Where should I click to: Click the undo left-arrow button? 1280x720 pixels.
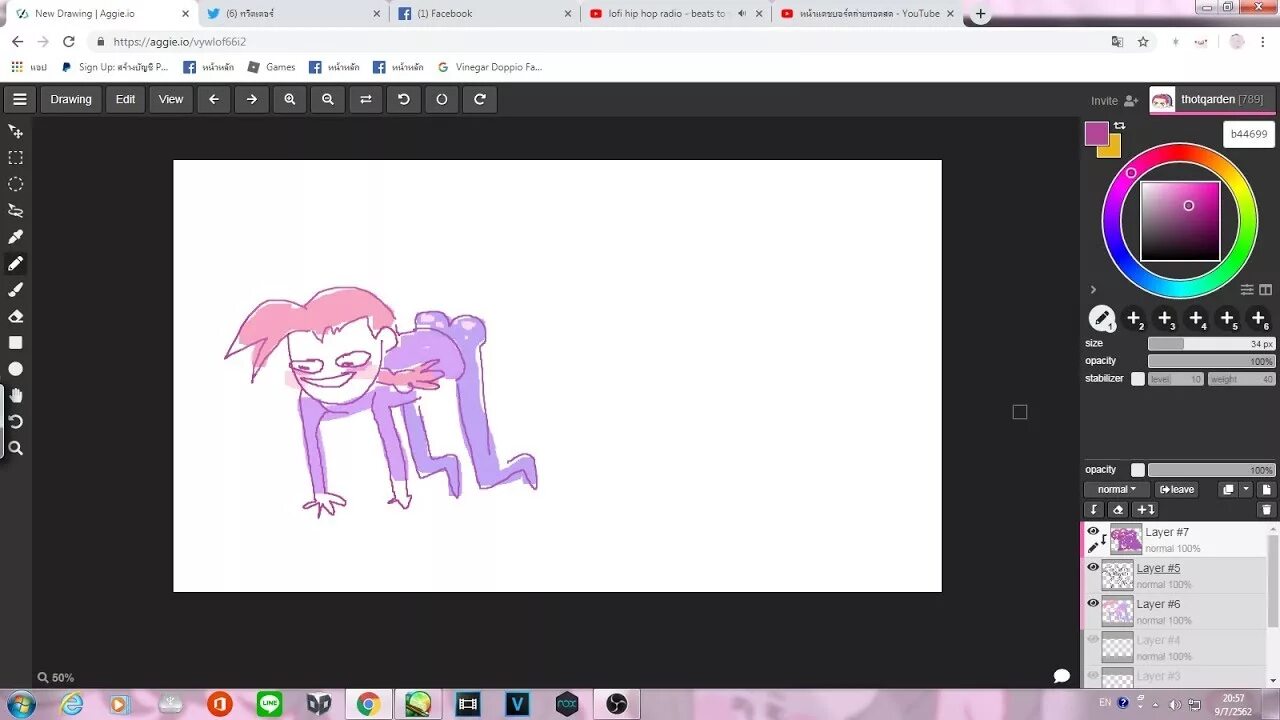(213, 99)
